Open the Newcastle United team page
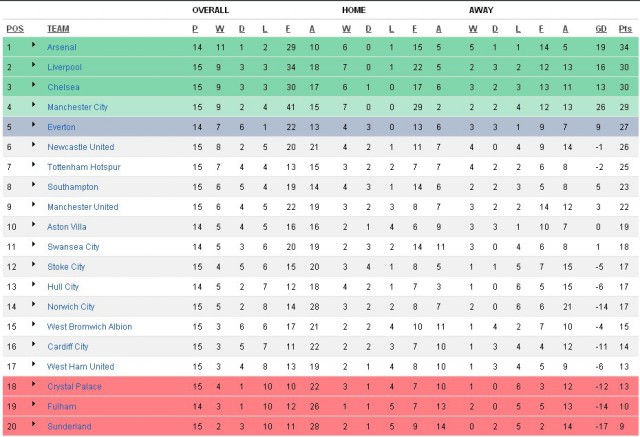640x437 pixels. (82, 147)
